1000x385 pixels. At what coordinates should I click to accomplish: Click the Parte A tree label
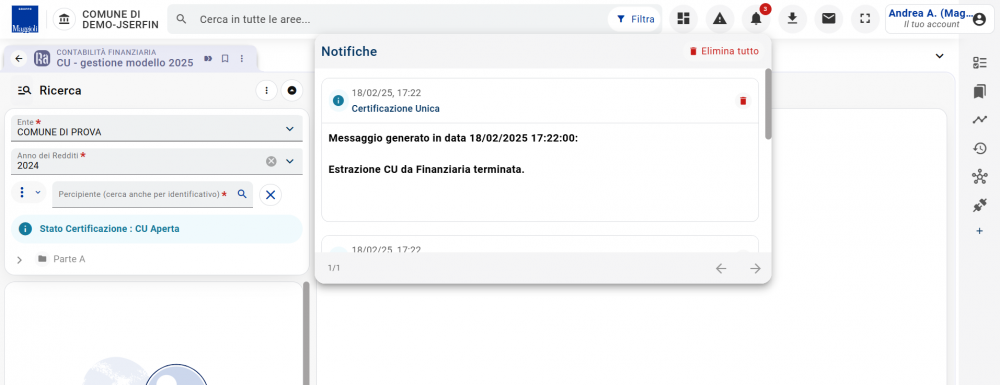tap(69, 259)
